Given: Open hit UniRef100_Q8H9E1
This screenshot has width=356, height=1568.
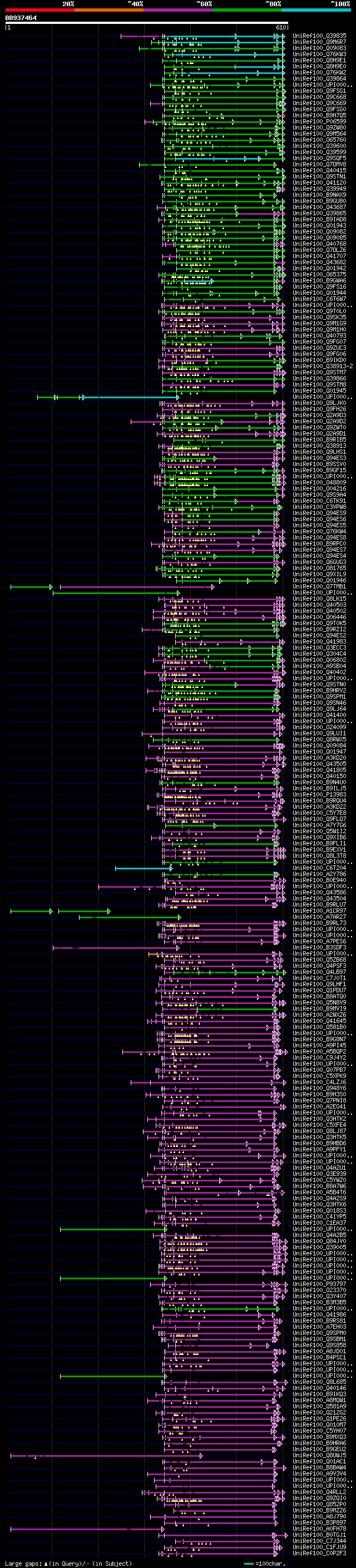Looking at the screenshot, I should point(319,60).
